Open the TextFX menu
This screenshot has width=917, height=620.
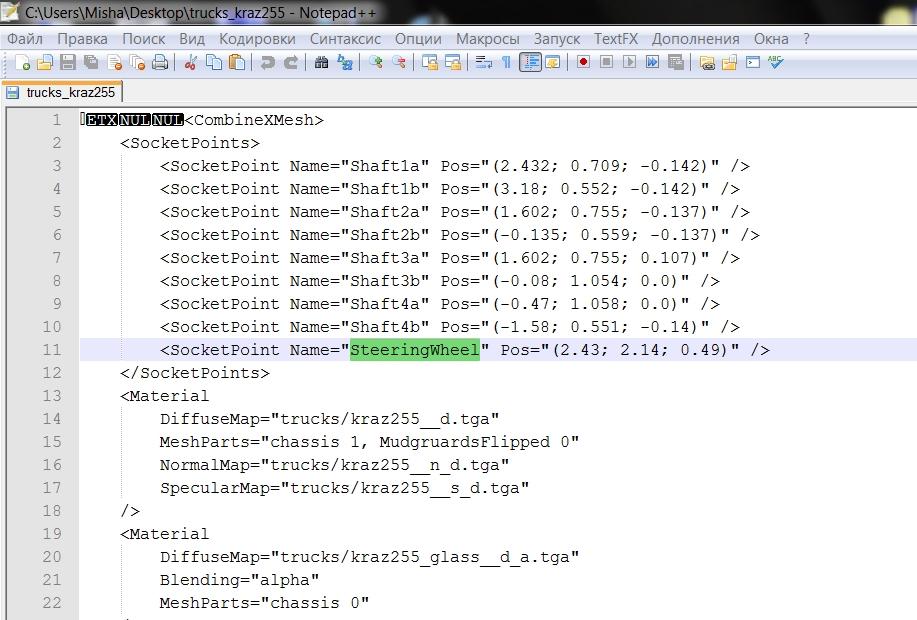point(616,38)
